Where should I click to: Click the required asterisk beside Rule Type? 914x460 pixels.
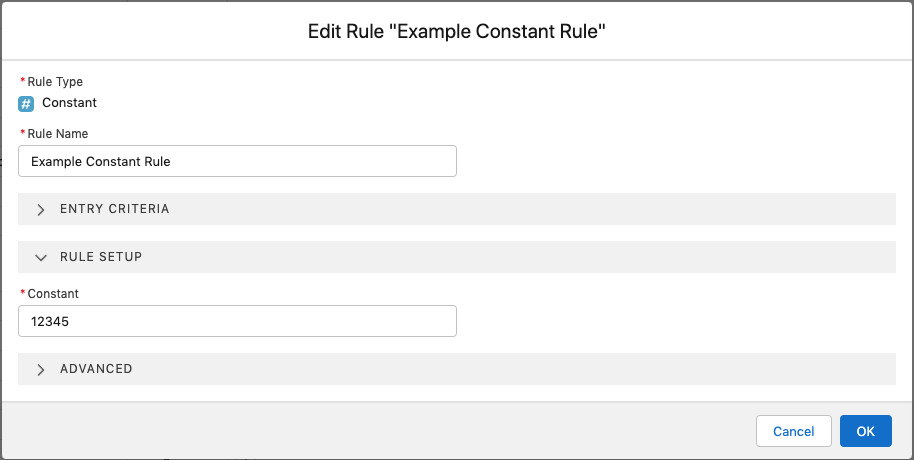(22, 82)
